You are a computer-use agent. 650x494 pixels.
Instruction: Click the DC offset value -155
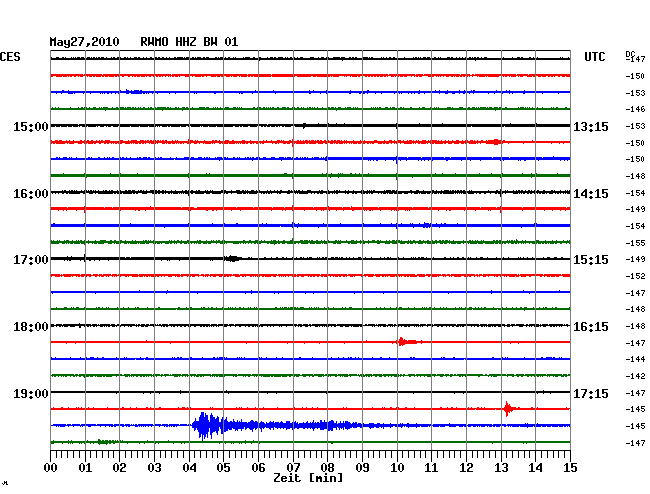(635, 243)
